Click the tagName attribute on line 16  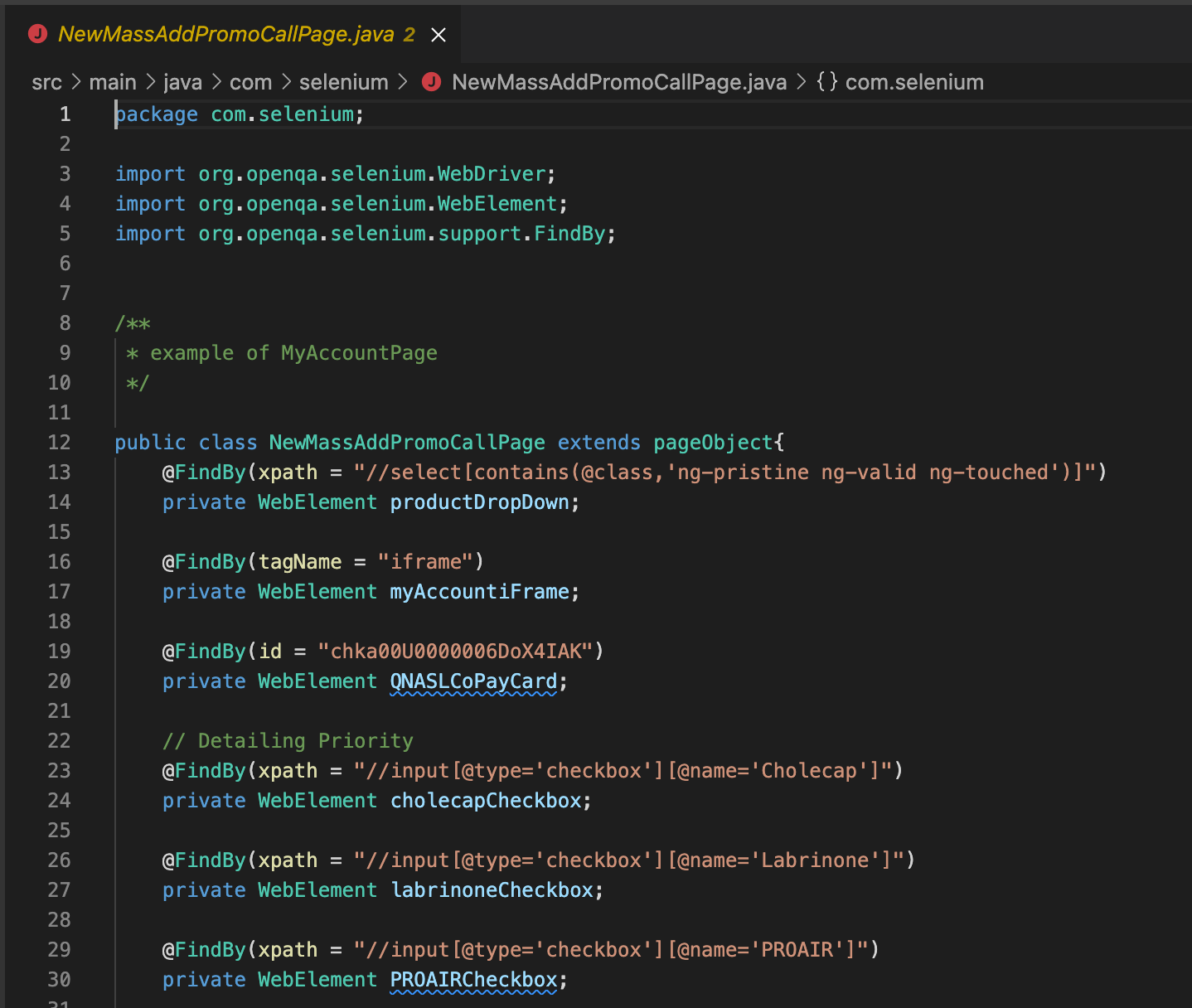[x=300, y=561]
